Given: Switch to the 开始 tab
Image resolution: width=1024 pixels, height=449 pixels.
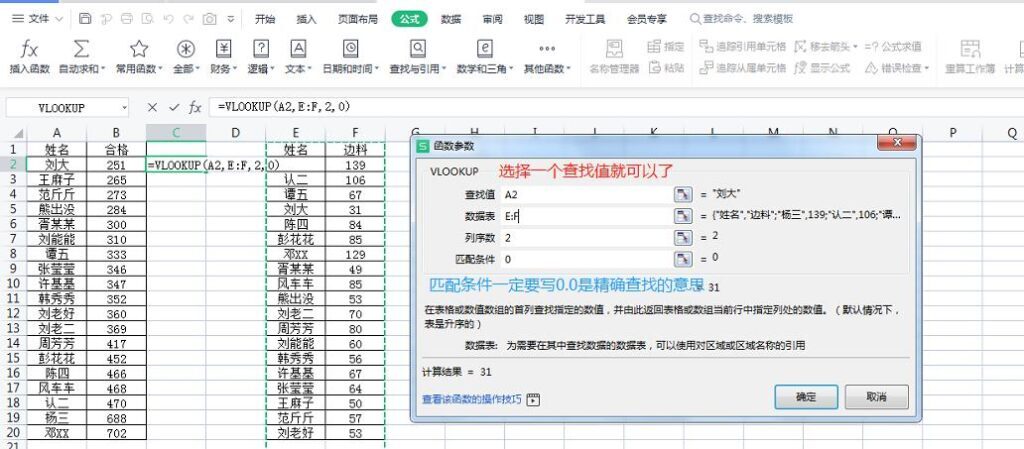Looking at the screenshot, I should [x=264, y=19].
